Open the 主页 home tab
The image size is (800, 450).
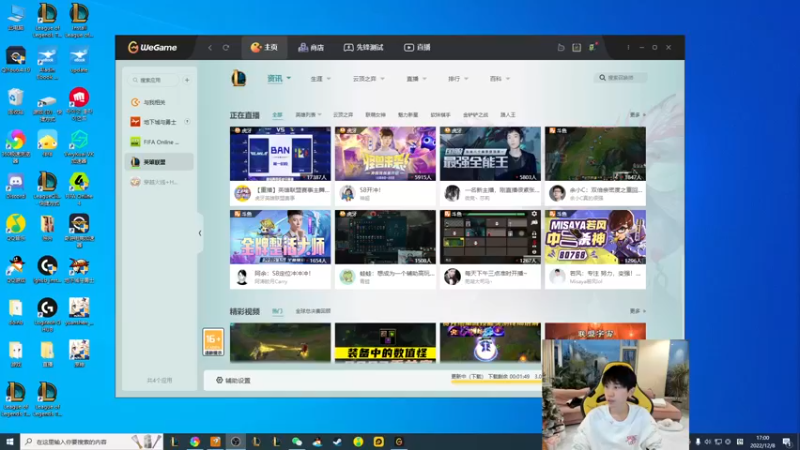(264, 47)
